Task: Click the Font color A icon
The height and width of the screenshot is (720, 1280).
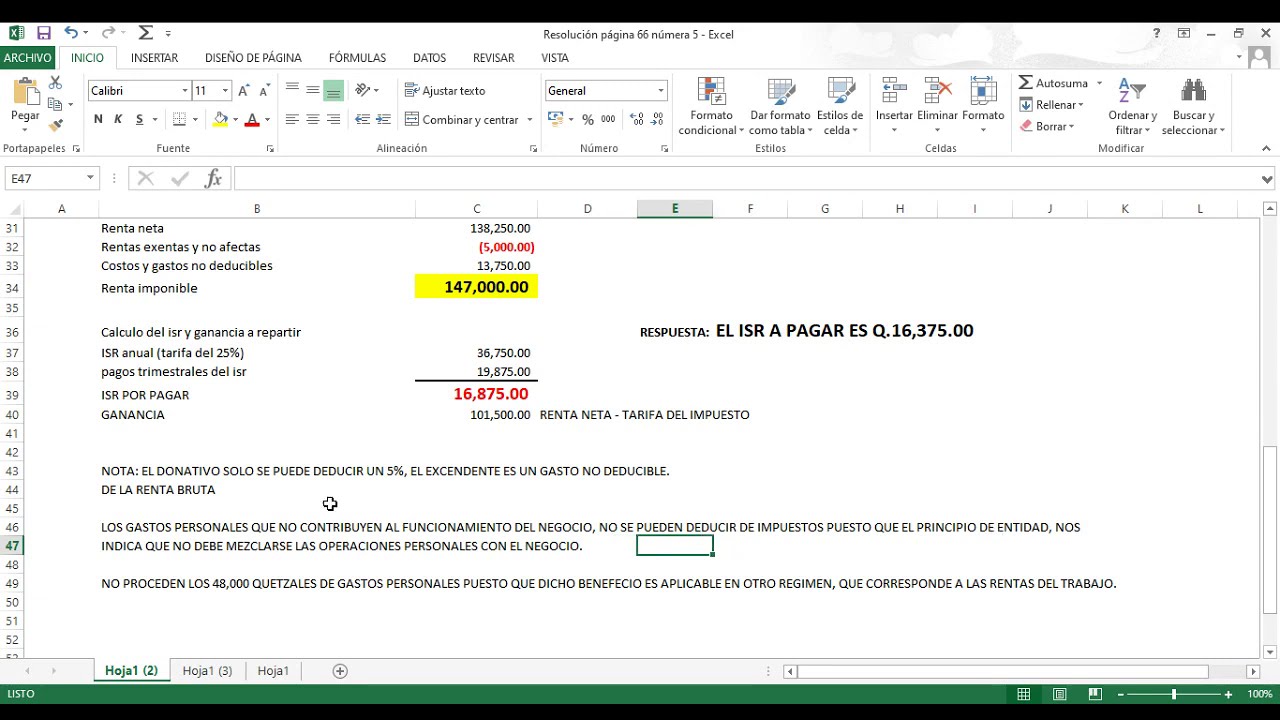Action: pos(252,120)
